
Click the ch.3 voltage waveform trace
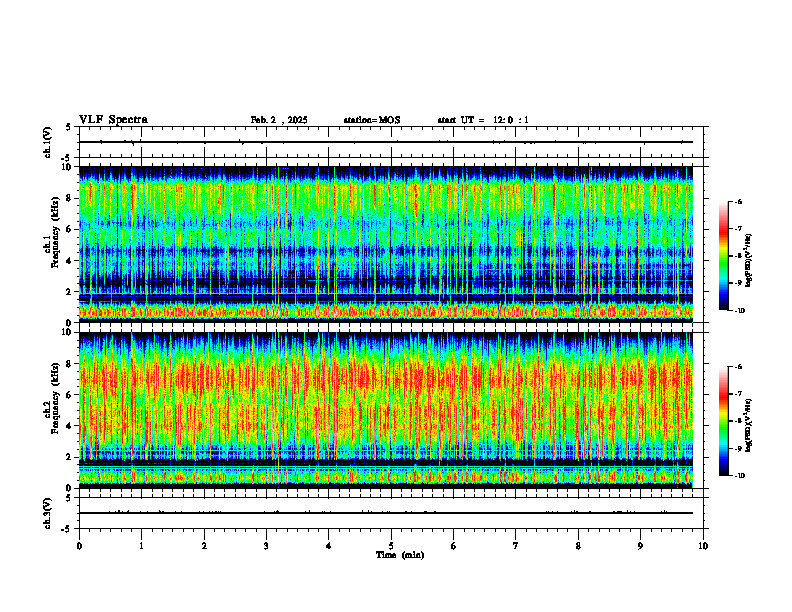click(x=386, y=513)
